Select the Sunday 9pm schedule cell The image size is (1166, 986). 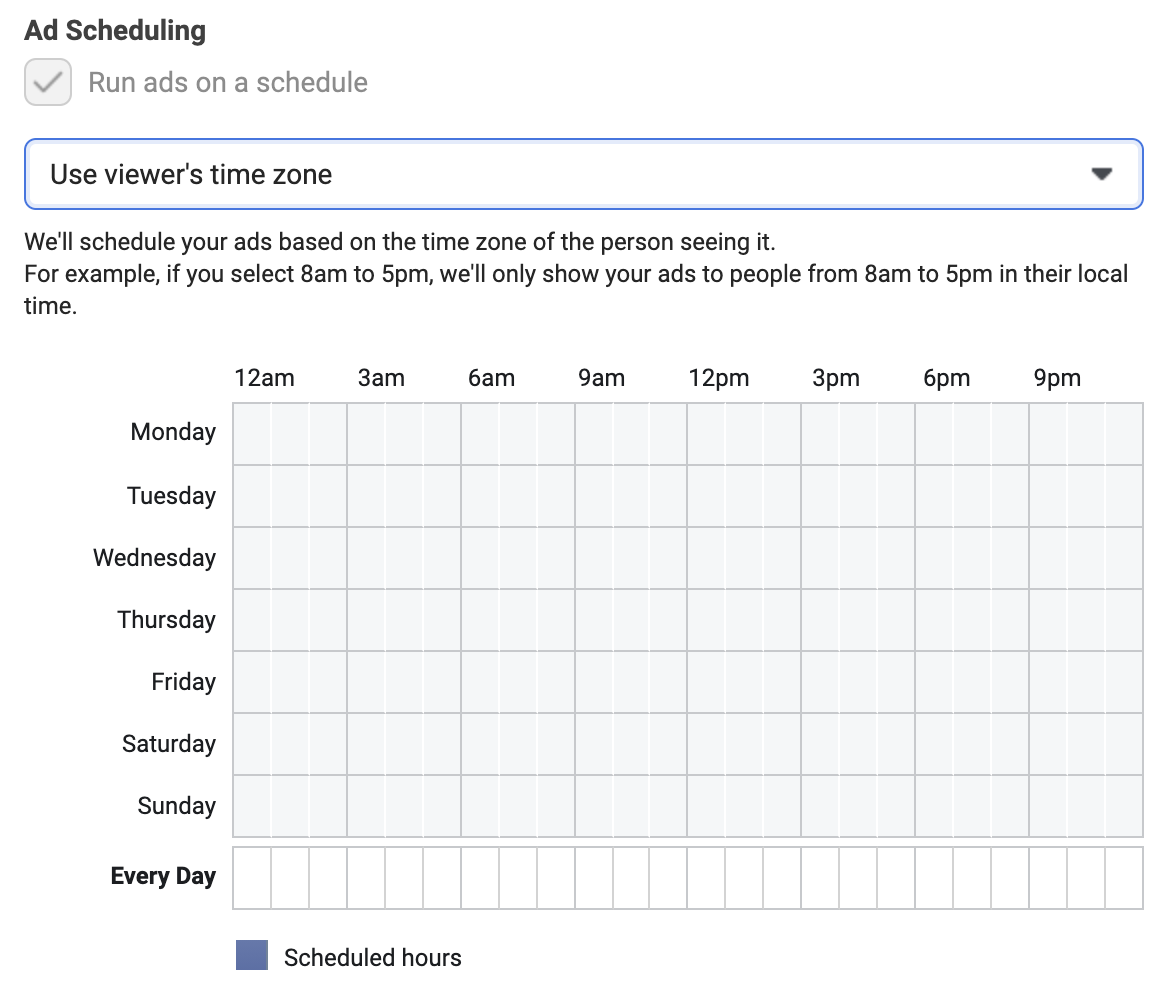point(1049,806)
